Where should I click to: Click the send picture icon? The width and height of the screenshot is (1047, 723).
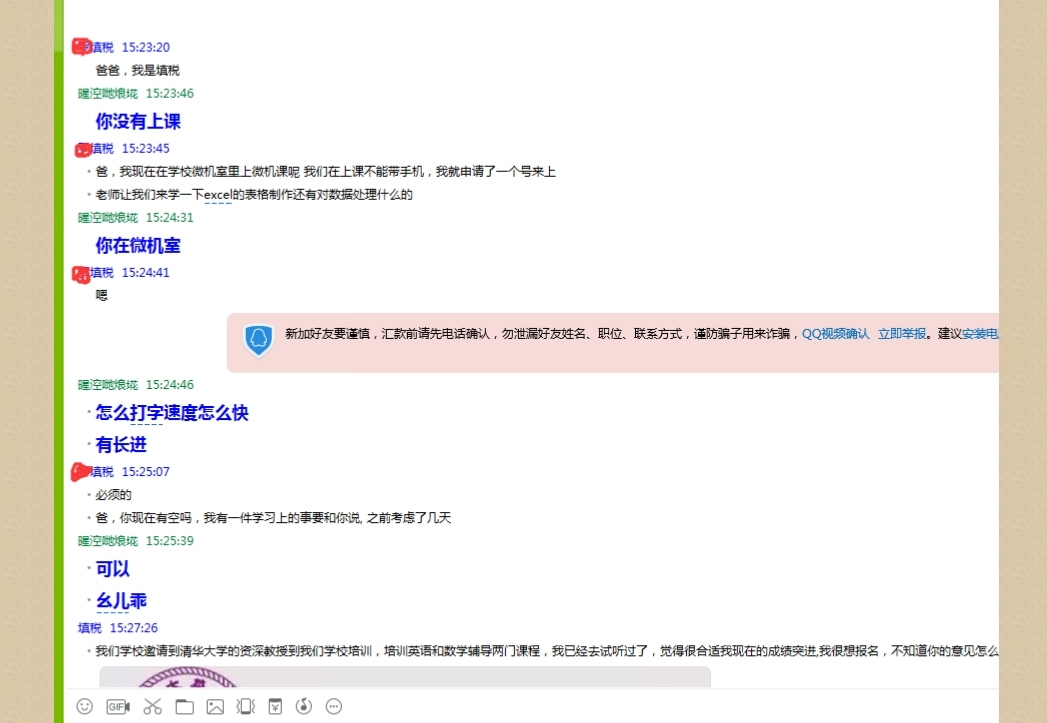(x=215, y=706)
